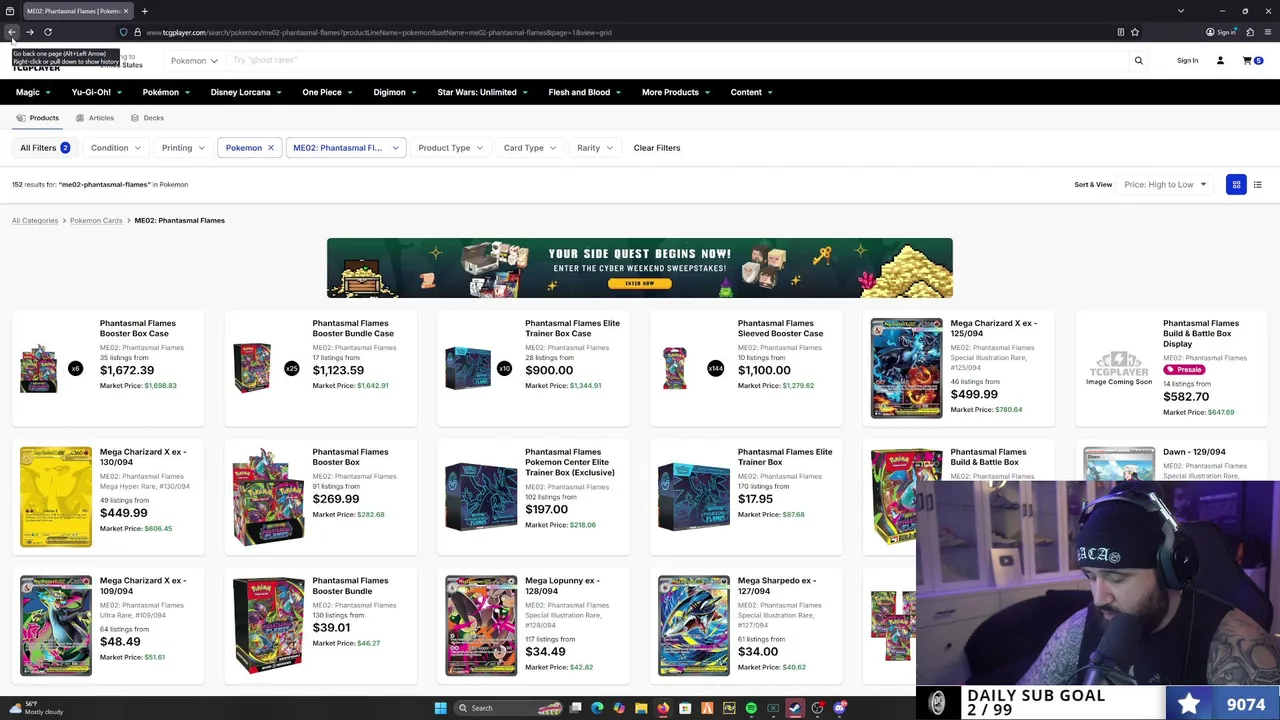The height and width of the screenshot is (720, 1280).
Task: Click the browser forward arrow
Action: coord(30,32)
